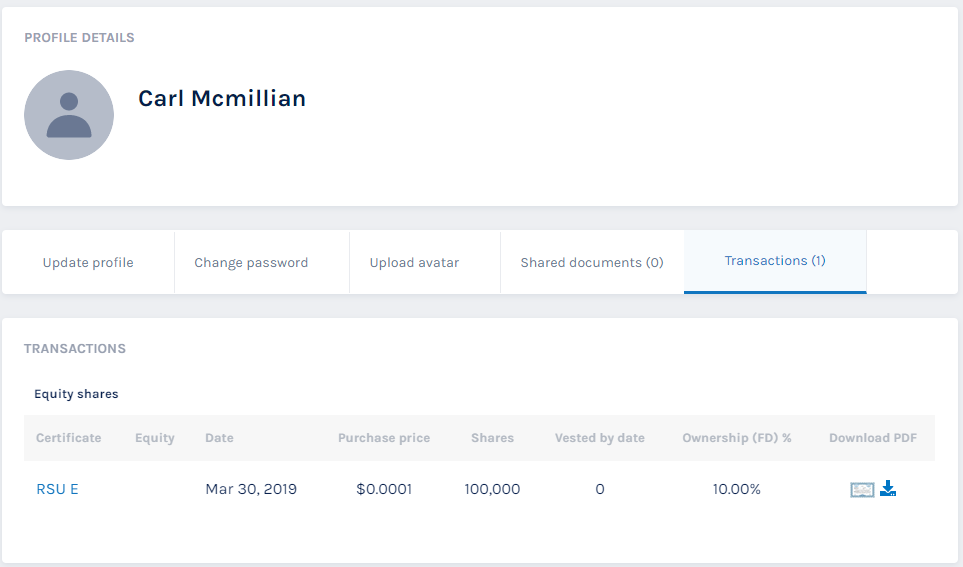The width and height of the screenshot is (963, 567).
Task: Open Shared documents (0) tab
Action: [592, 263]
